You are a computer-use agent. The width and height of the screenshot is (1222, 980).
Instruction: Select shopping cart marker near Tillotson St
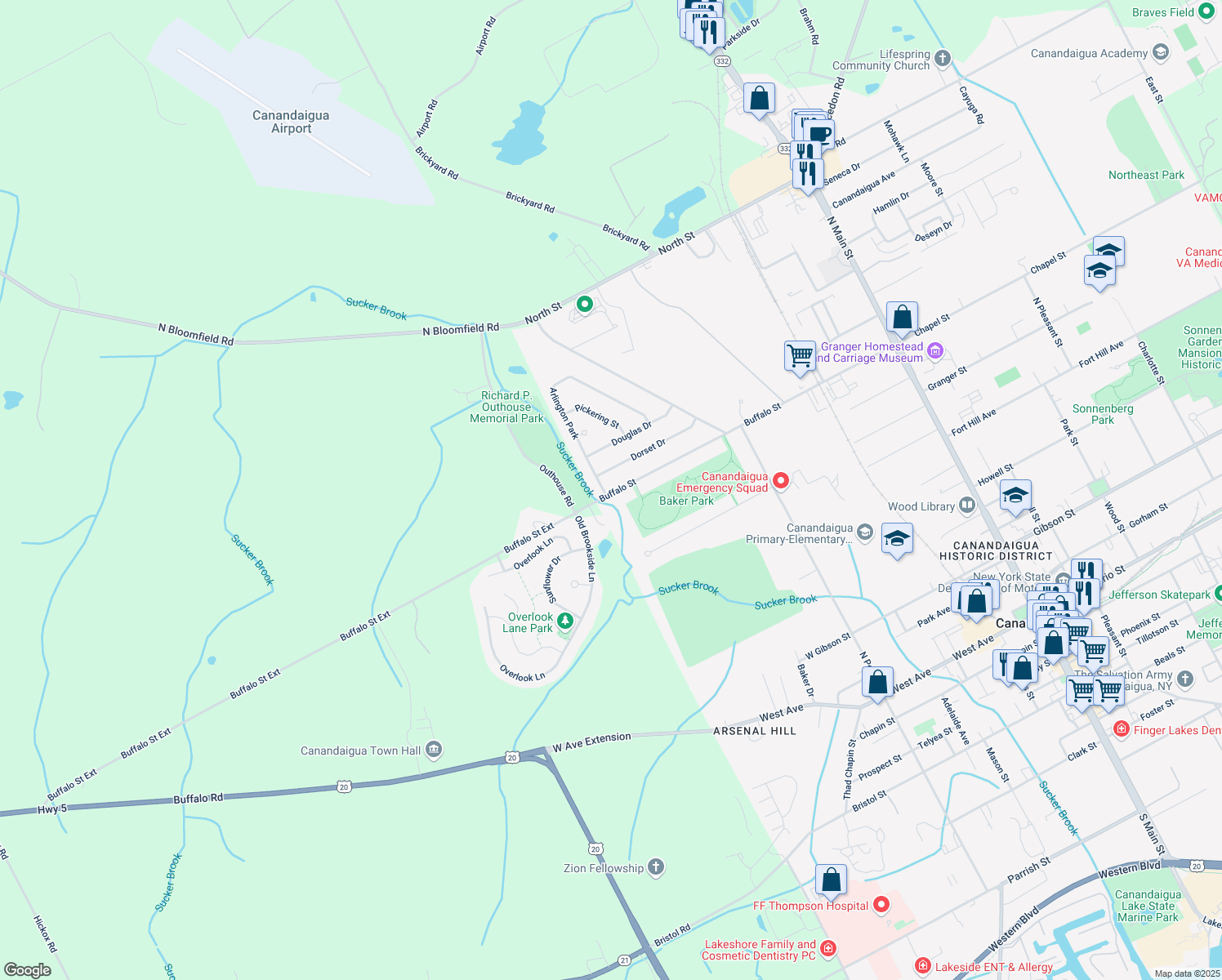coord(1093,652)
